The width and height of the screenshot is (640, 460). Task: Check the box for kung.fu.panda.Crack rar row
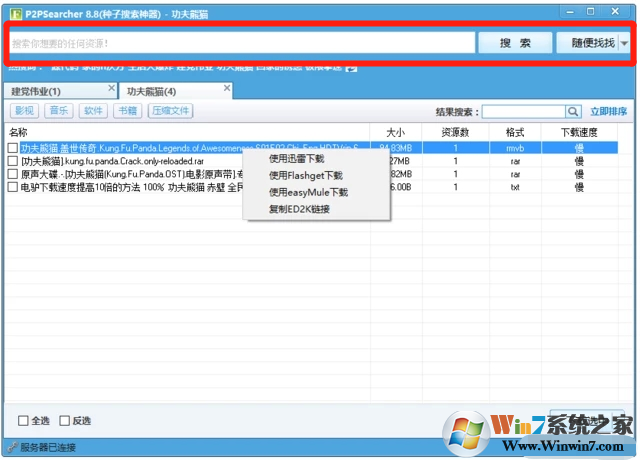coord(13,161)
